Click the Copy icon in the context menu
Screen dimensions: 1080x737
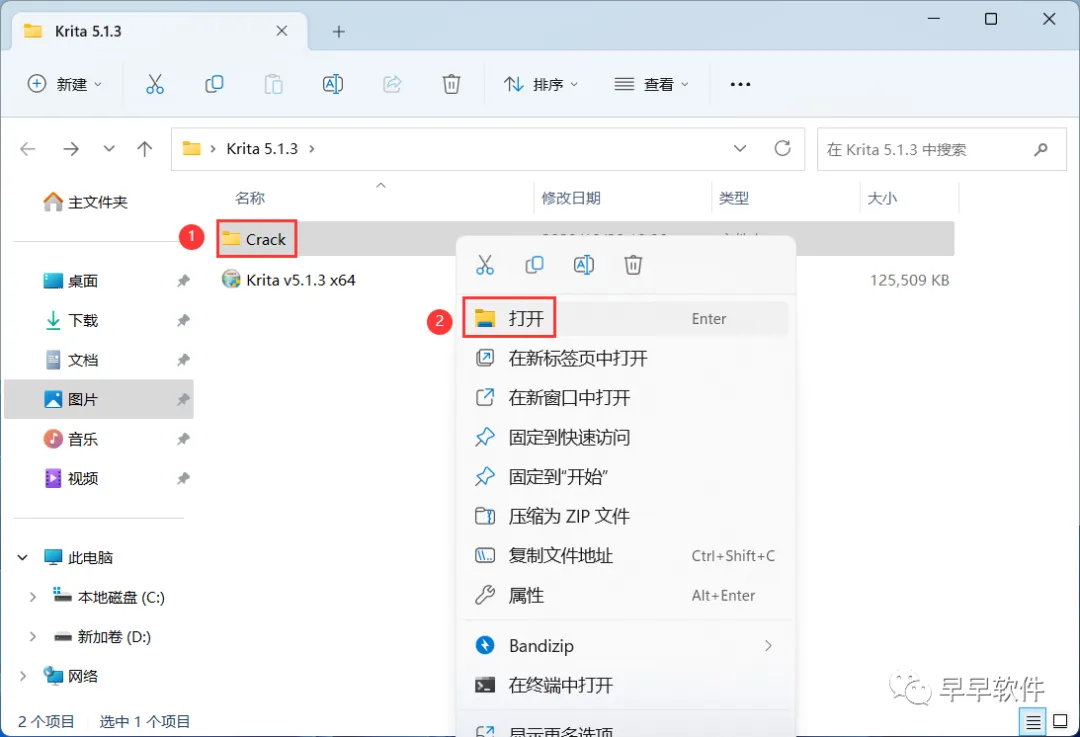pos(534,265)
